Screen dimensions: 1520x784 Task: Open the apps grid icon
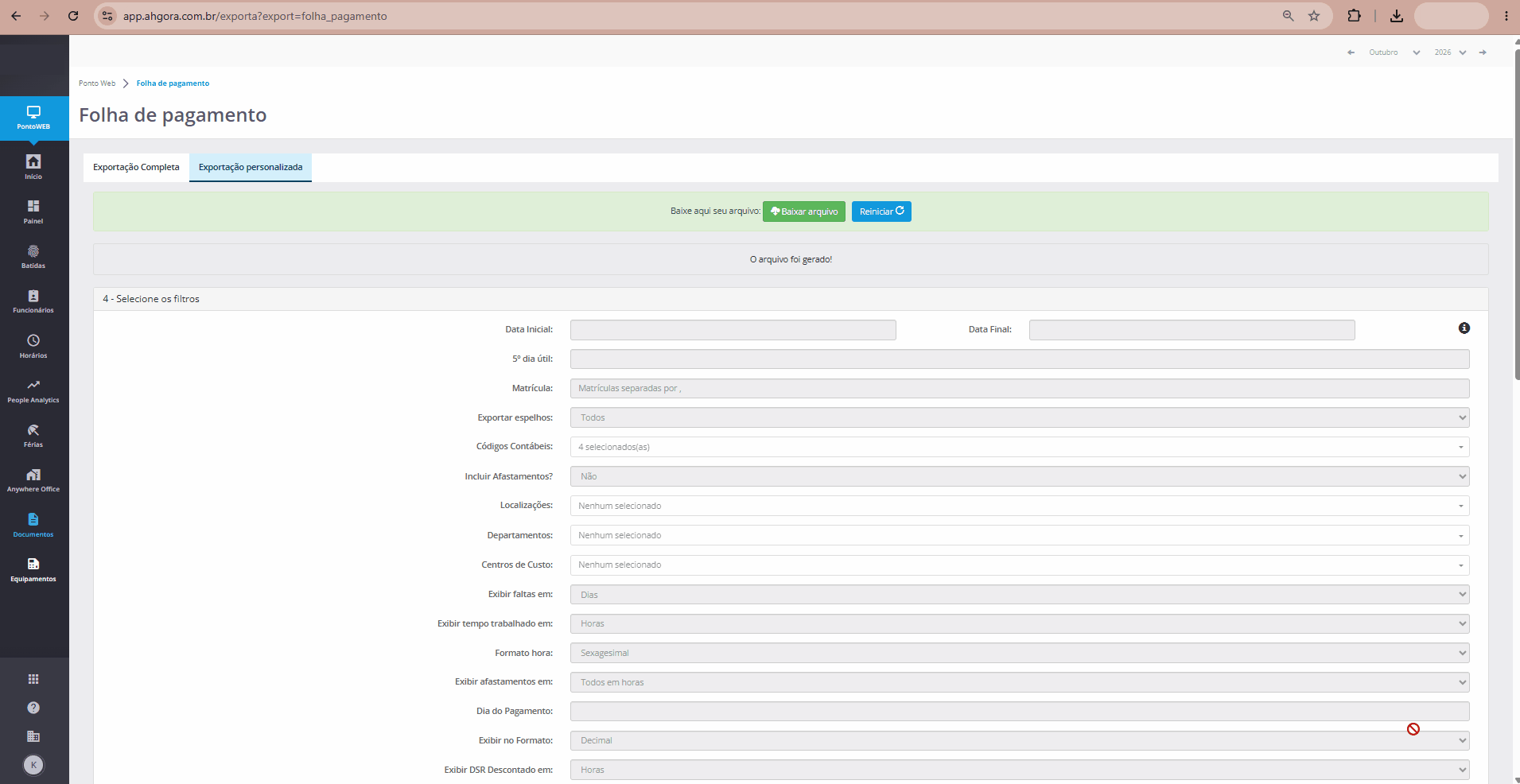[33, 679]
